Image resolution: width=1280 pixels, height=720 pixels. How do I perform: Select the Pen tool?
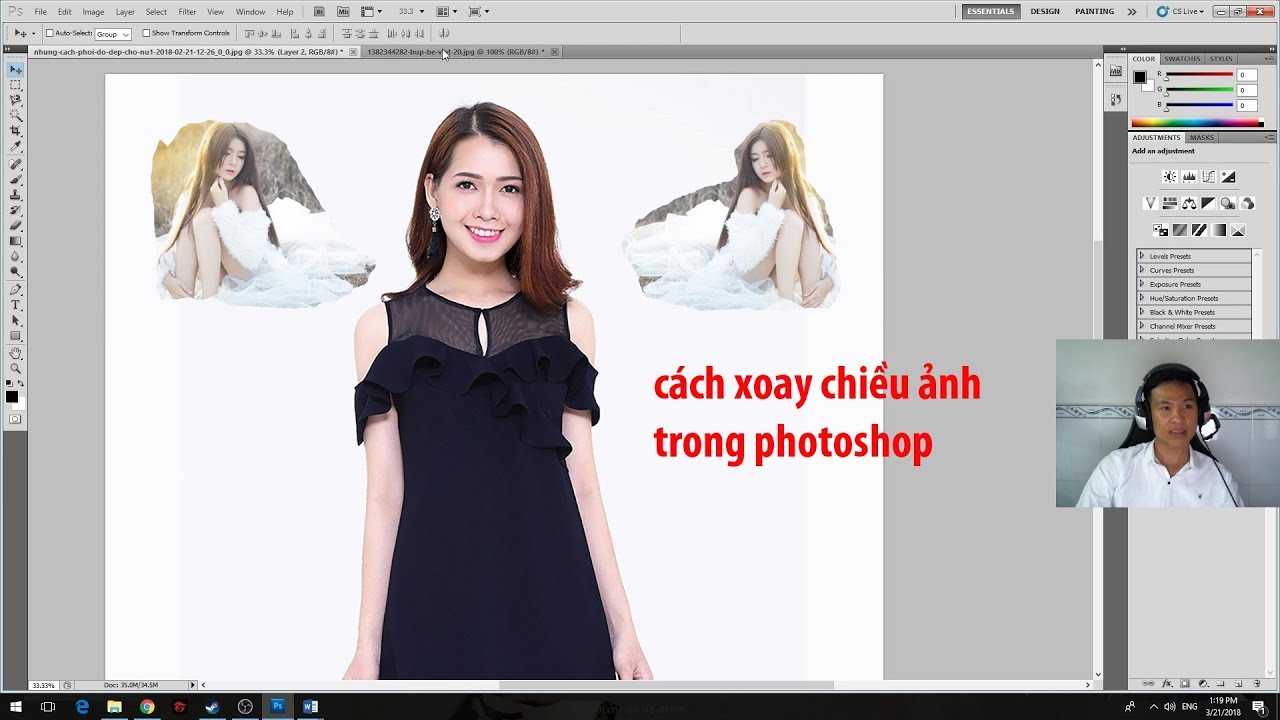click(x=15, y=289)
